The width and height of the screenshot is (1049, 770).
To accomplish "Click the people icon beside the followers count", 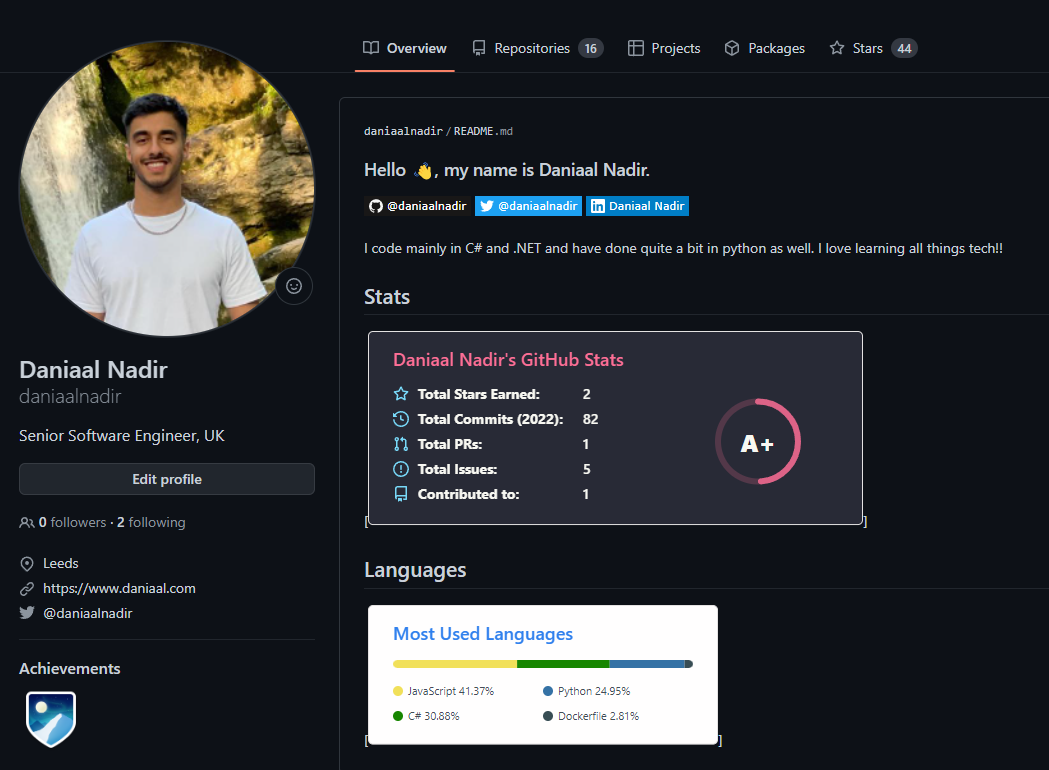I will 25,522.
